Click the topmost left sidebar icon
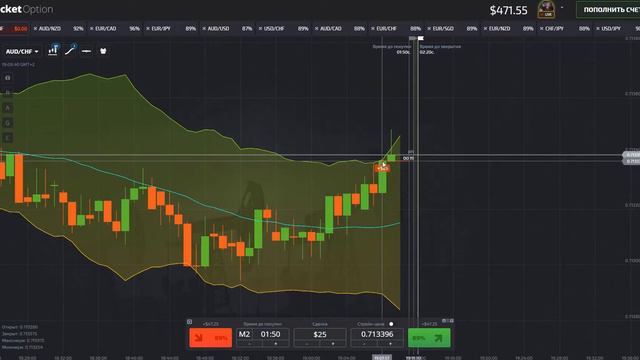 8,78
